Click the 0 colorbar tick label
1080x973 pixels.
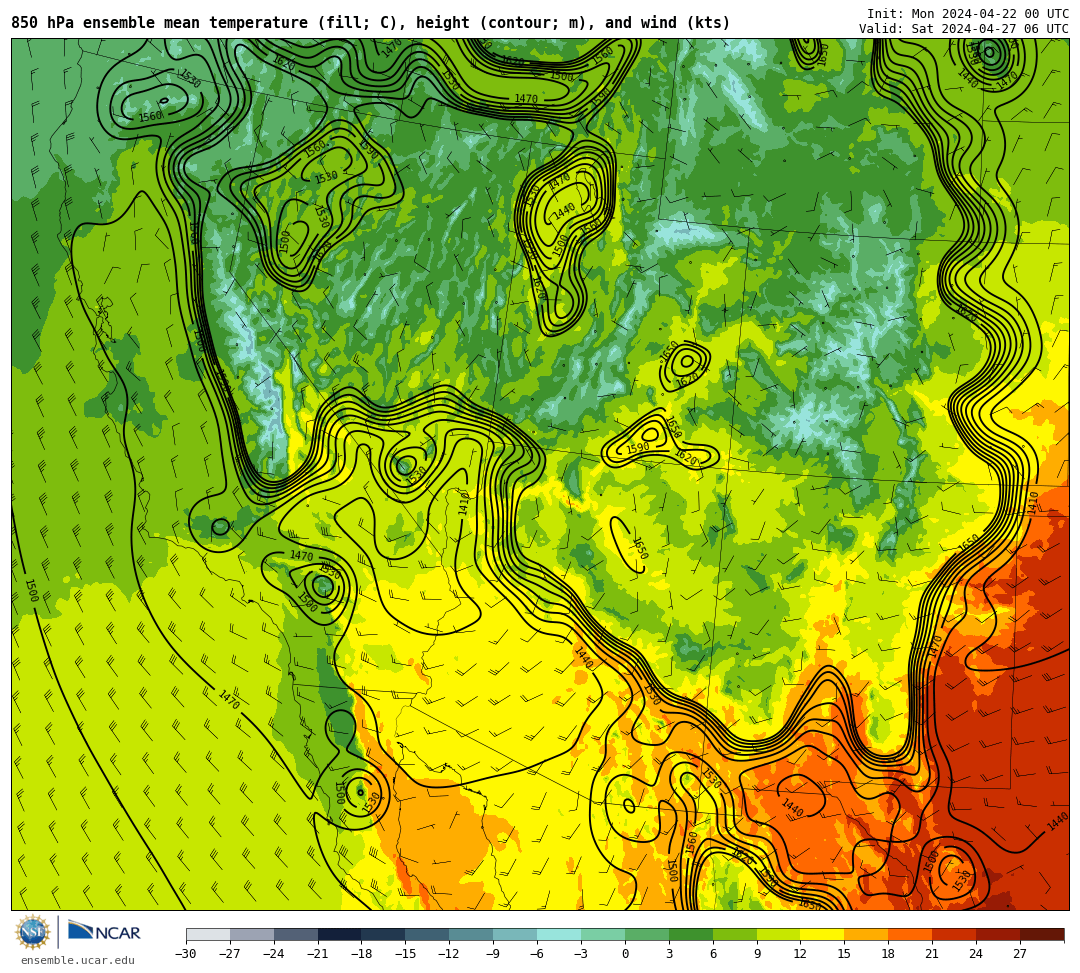pyautogui.click(x=625, y=954)
